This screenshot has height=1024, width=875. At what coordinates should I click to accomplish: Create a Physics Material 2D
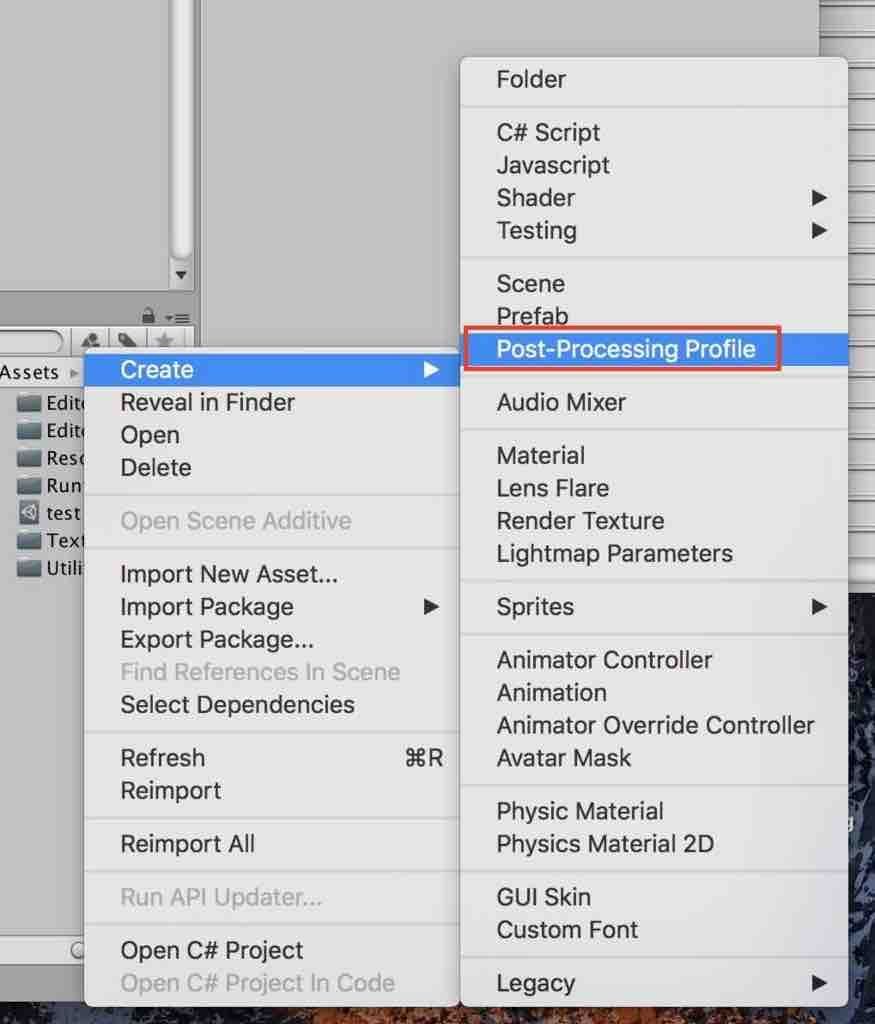tap(654, 844)
